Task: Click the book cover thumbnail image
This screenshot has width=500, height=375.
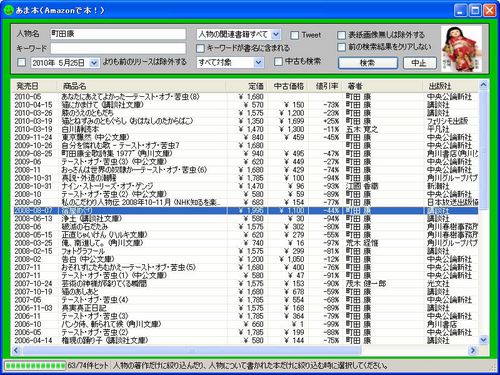Action: [x=462, y=49]
